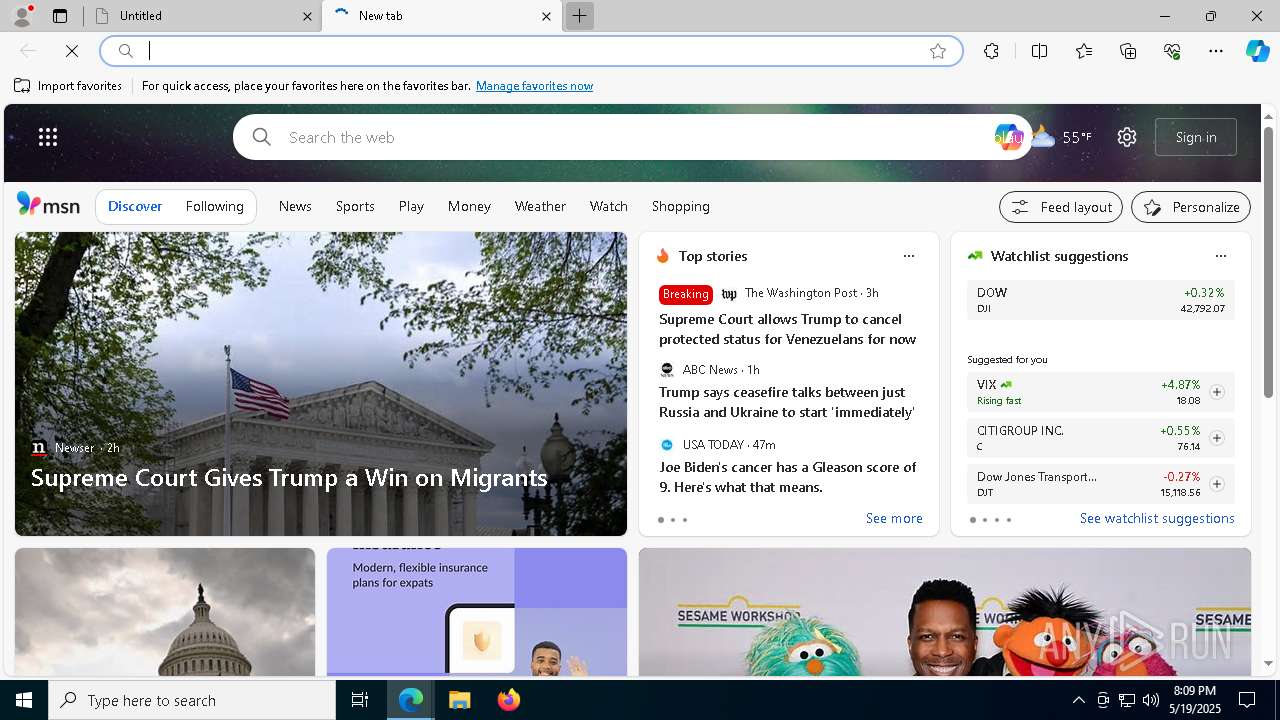The height and width of the screenshot is (720, 1280).
Task: Open the DOW index row
Action: [x=1100, y=300]
